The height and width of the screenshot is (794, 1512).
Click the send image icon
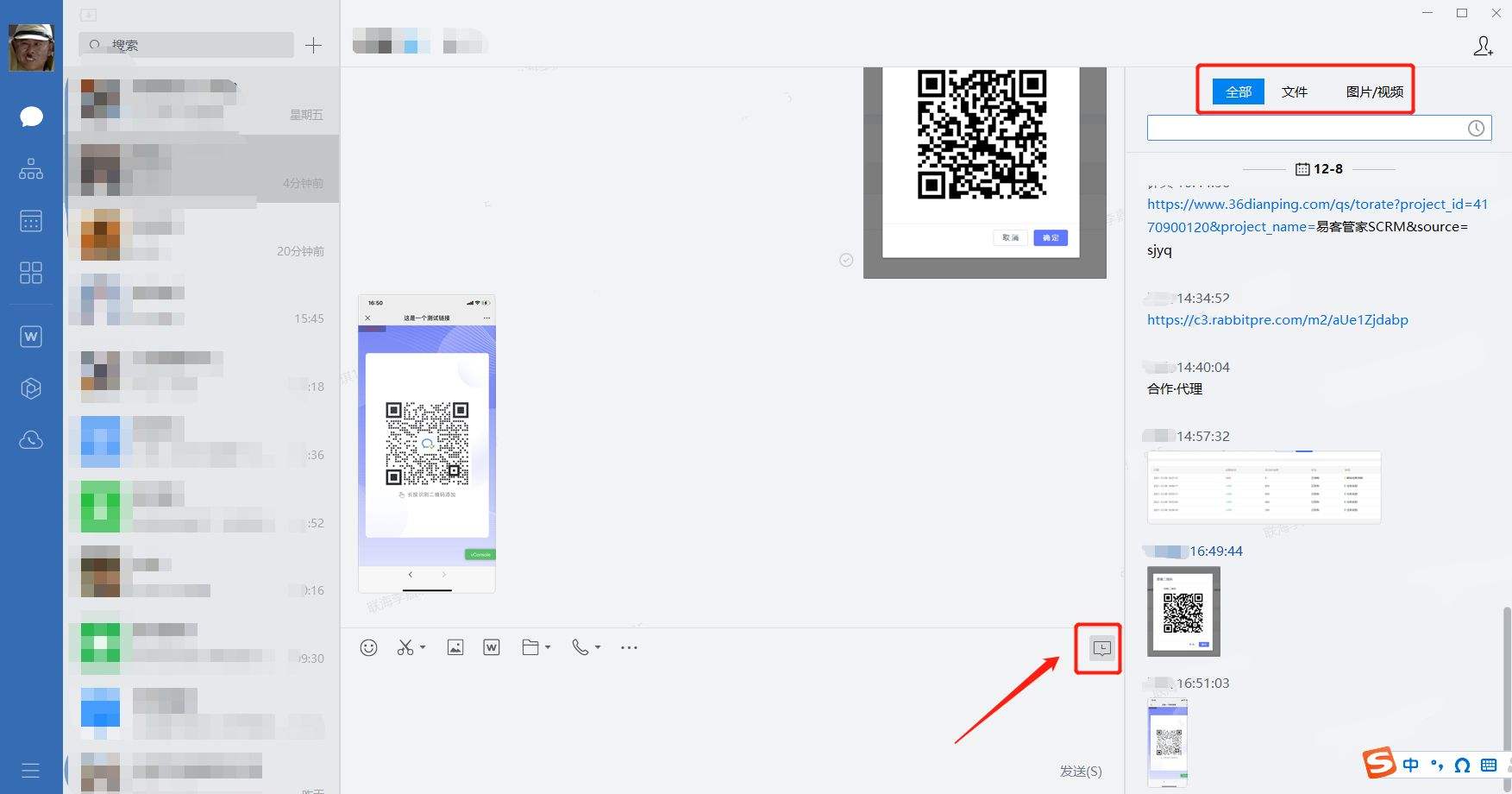coord(455,647)
